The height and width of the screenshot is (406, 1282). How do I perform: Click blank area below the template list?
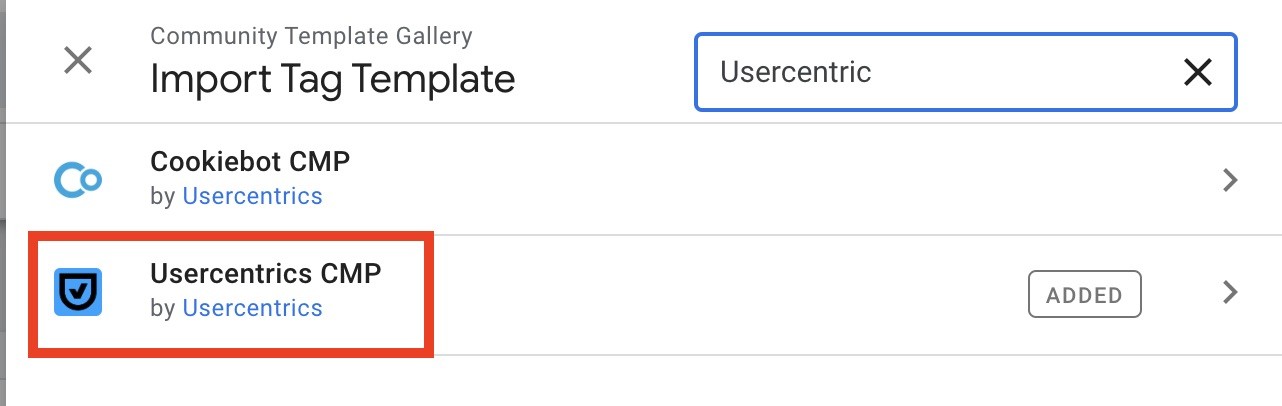click(x=640, y=381)
